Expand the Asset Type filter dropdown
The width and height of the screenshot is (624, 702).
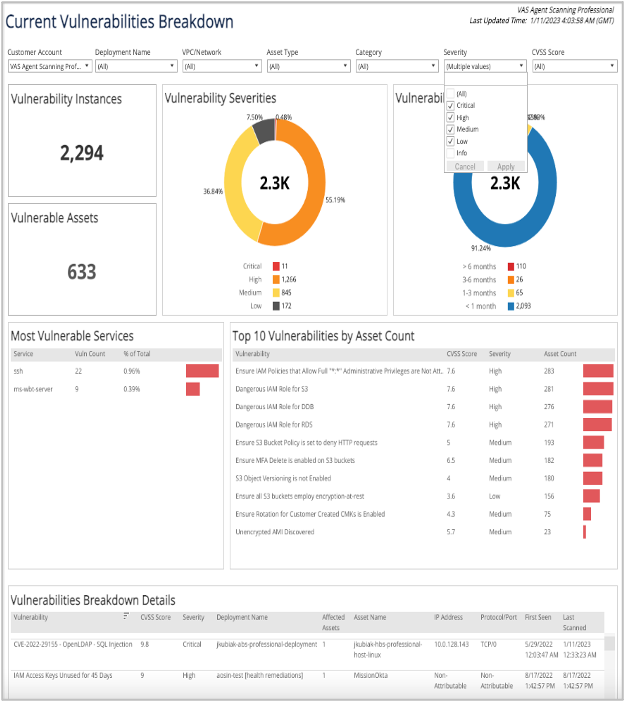click(309, 66)
